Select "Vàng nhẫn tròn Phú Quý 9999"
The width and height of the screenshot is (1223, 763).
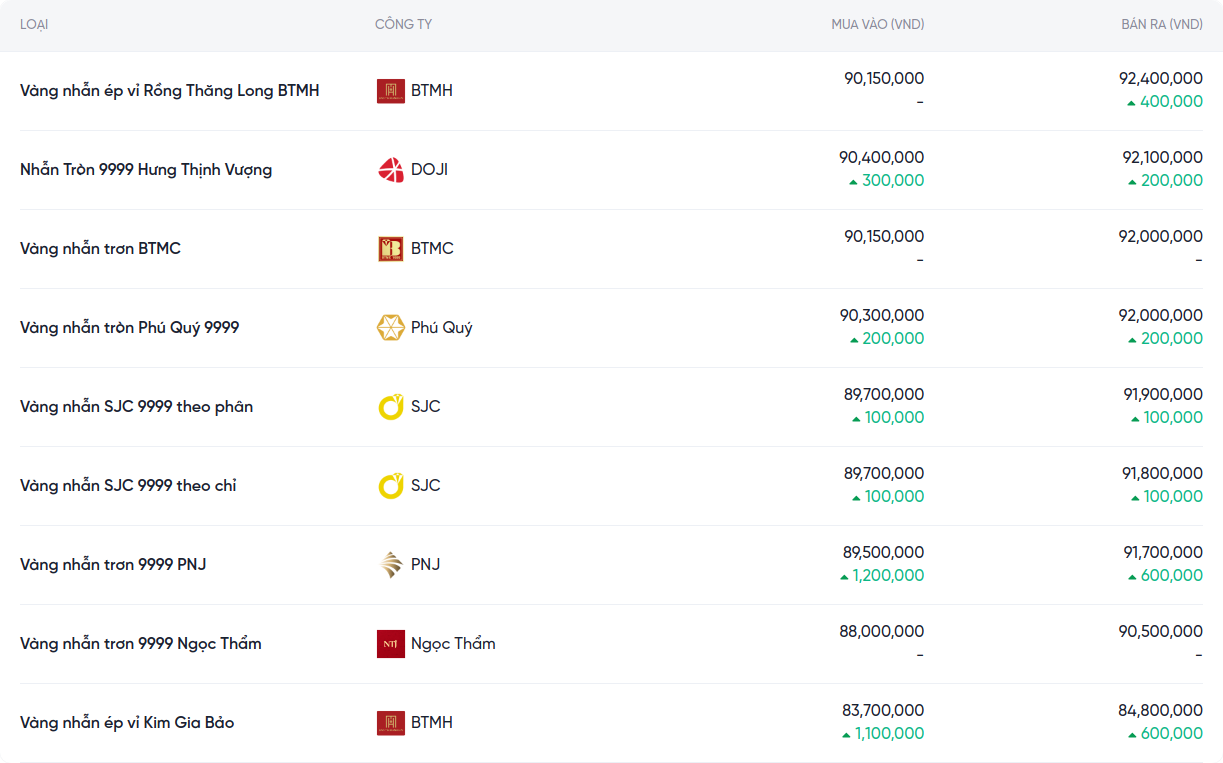click(x=130, y=328)
